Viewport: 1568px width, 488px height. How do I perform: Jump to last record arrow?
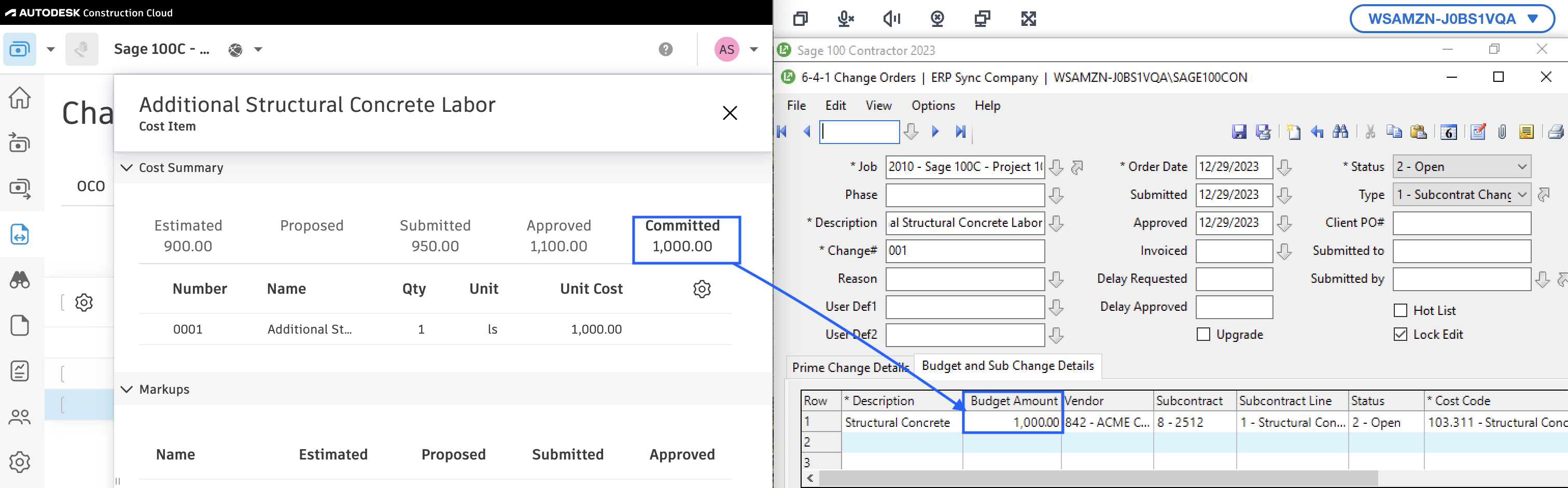pos(960,132)
